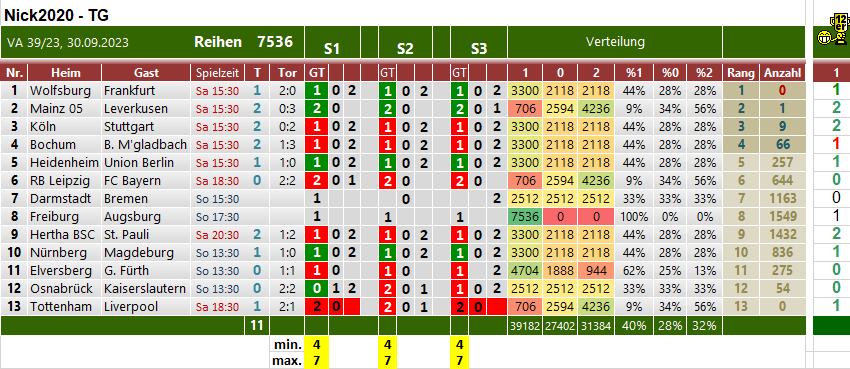
Task: Select the green 7536 distribution cell for Freiburg
Action: tap(525, 217)
